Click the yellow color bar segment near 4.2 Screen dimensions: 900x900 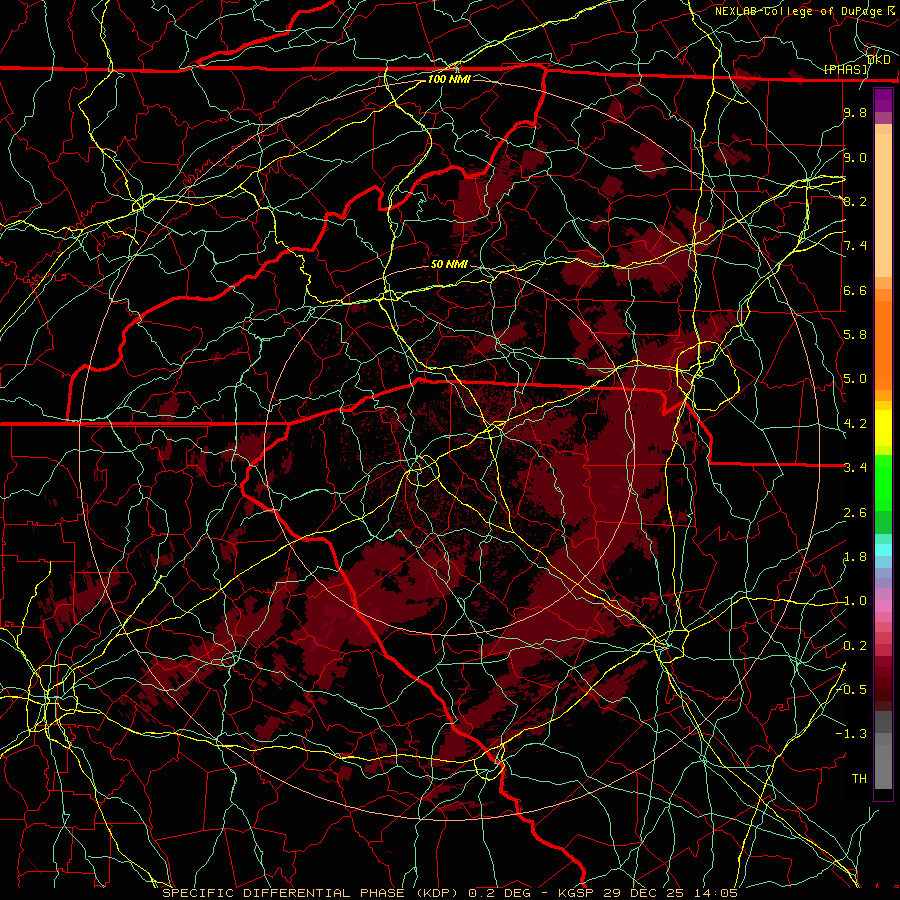[883, 428]
